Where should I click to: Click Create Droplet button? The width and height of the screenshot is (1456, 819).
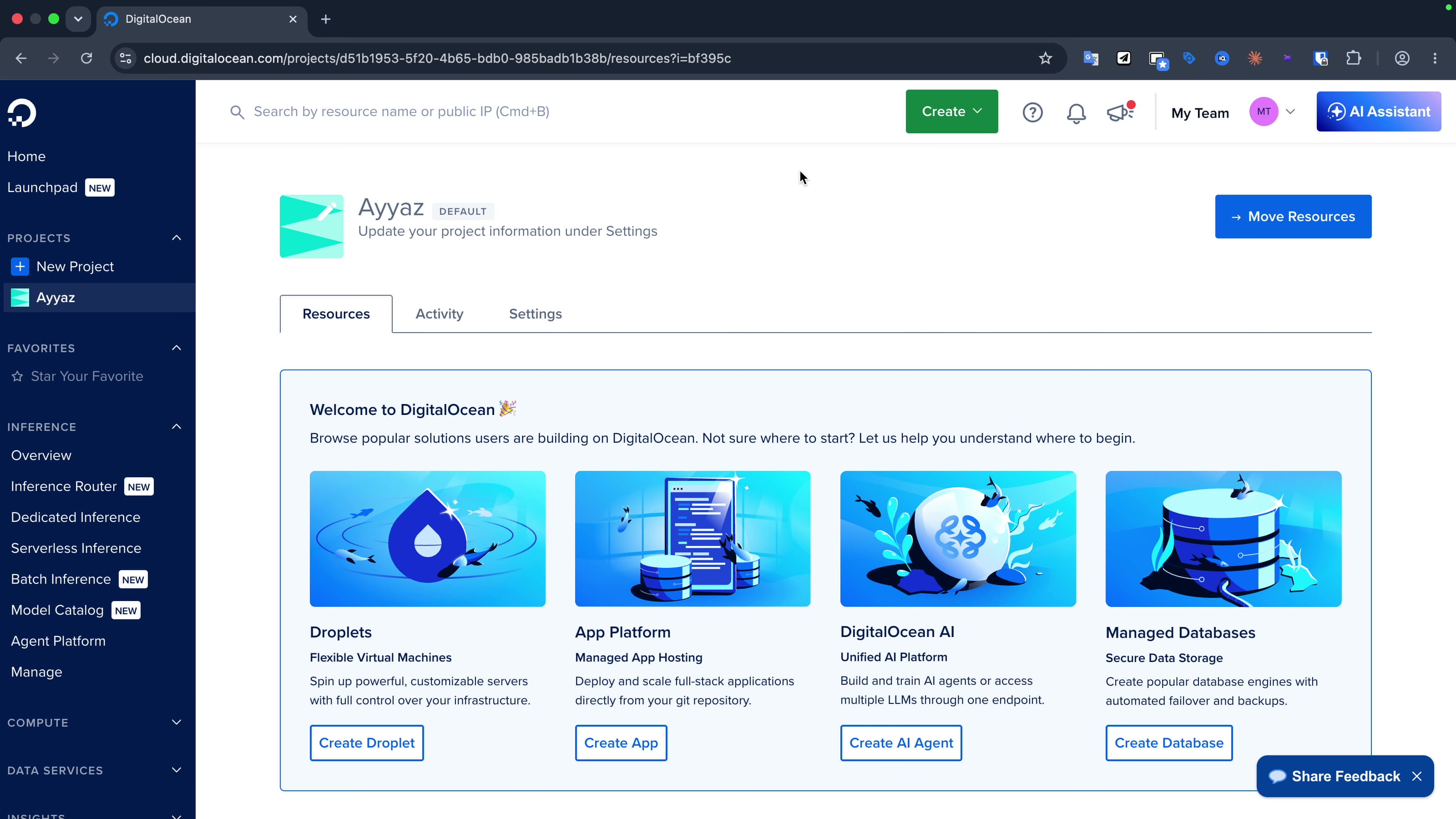(367, 743)
